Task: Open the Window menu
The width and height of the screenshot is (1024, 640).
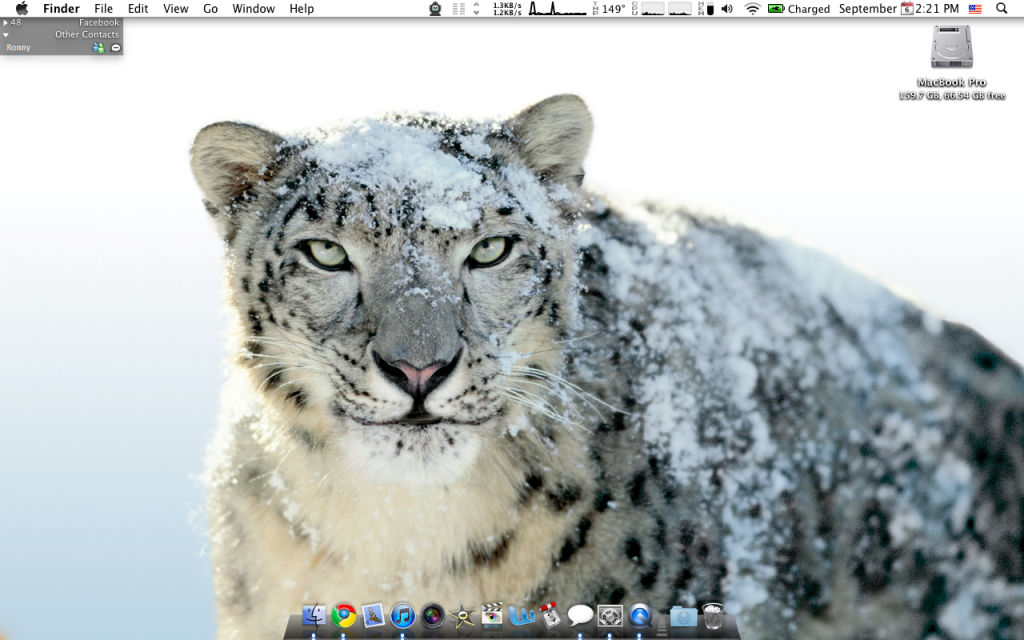Action: pyautogui.click(x=253, y=8)
